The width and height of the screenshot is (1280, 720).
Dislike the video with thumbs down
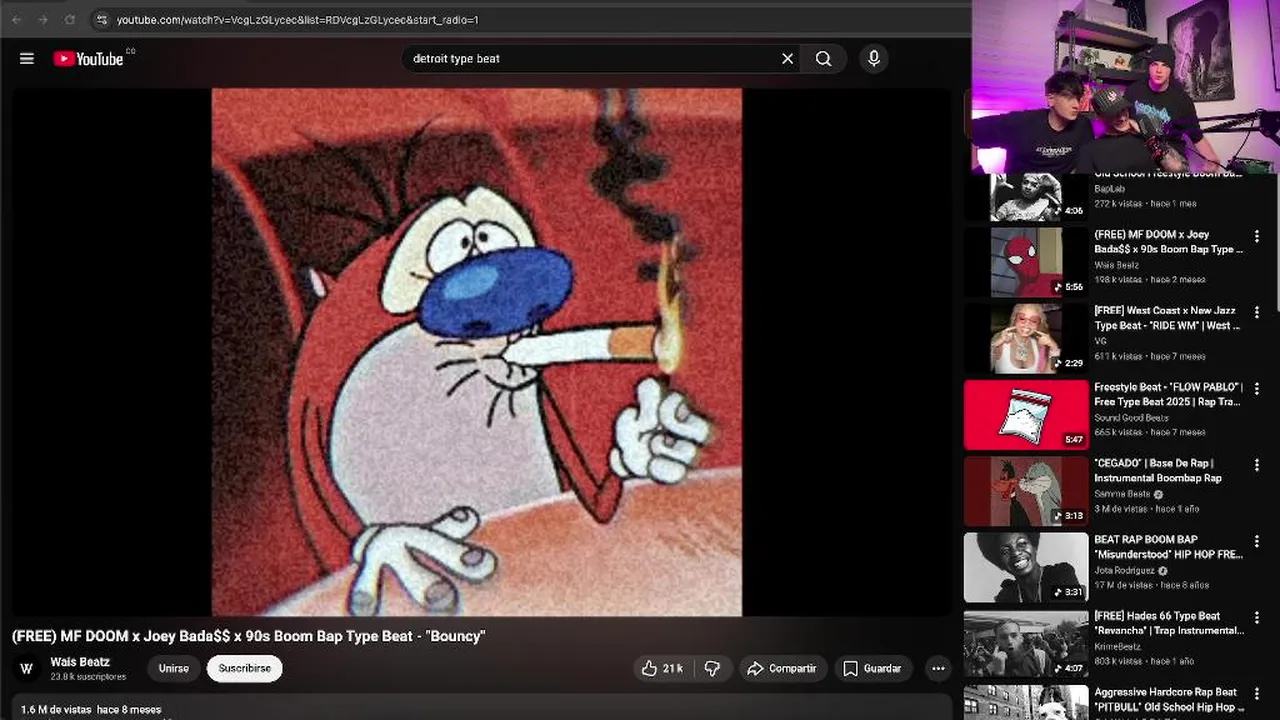click(x=712, y=668)
